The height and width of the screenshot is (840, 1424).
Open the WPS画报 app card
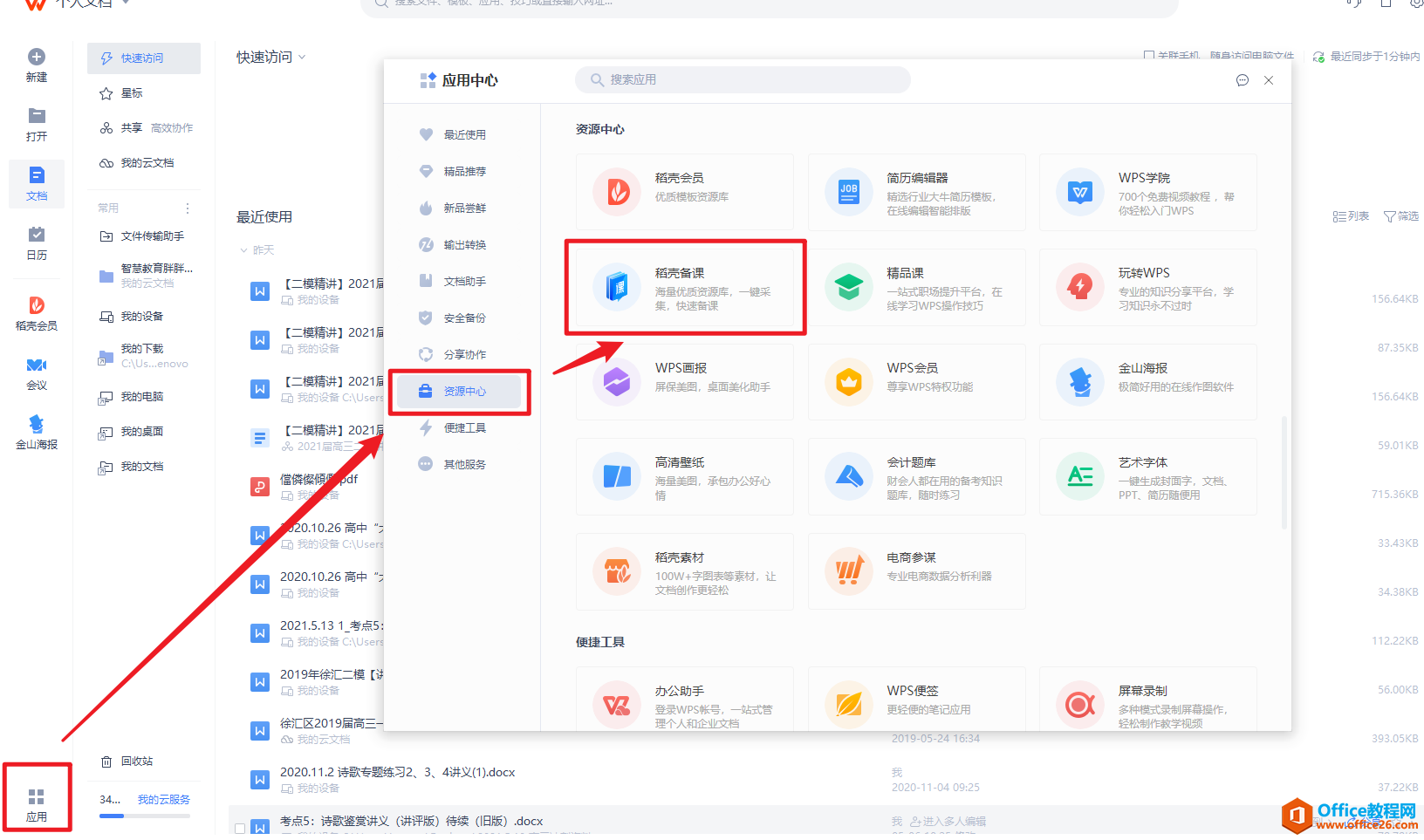pyautogui.click(x=685, y=382)
